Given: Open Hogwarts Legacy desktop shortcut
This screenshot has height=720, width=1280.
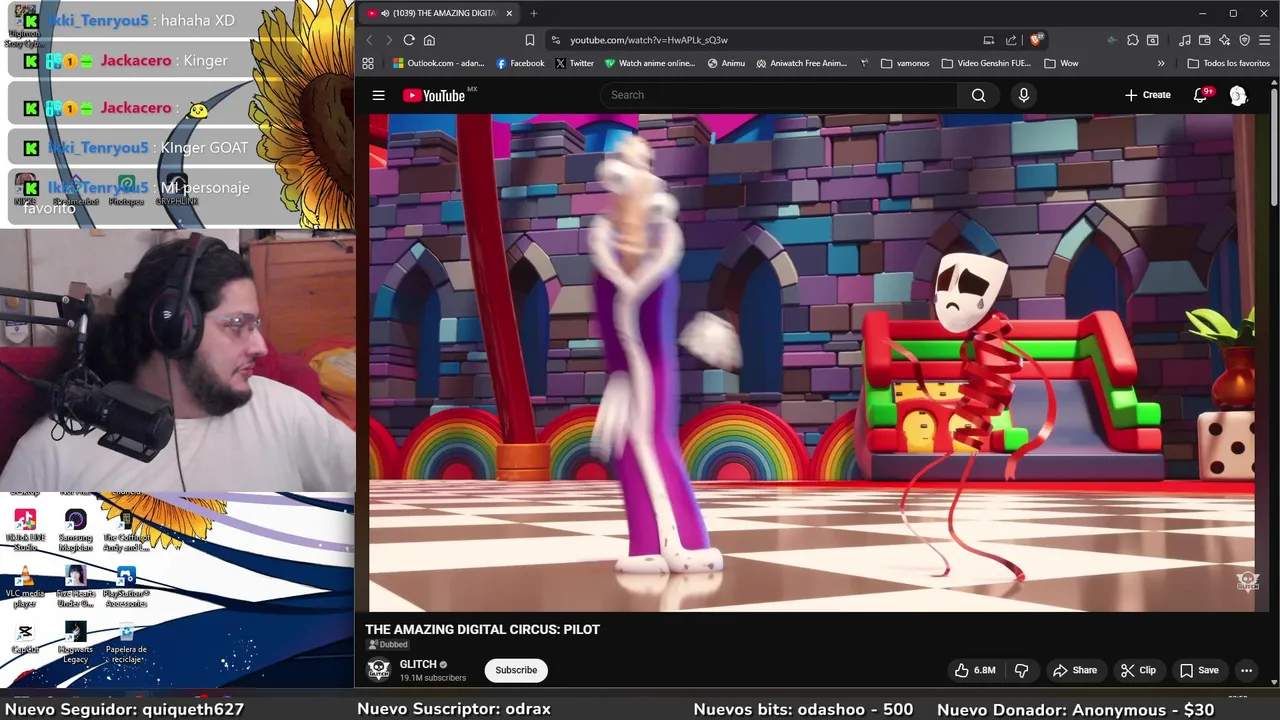Looking at the screenshot, I should (x=76, y=642).
